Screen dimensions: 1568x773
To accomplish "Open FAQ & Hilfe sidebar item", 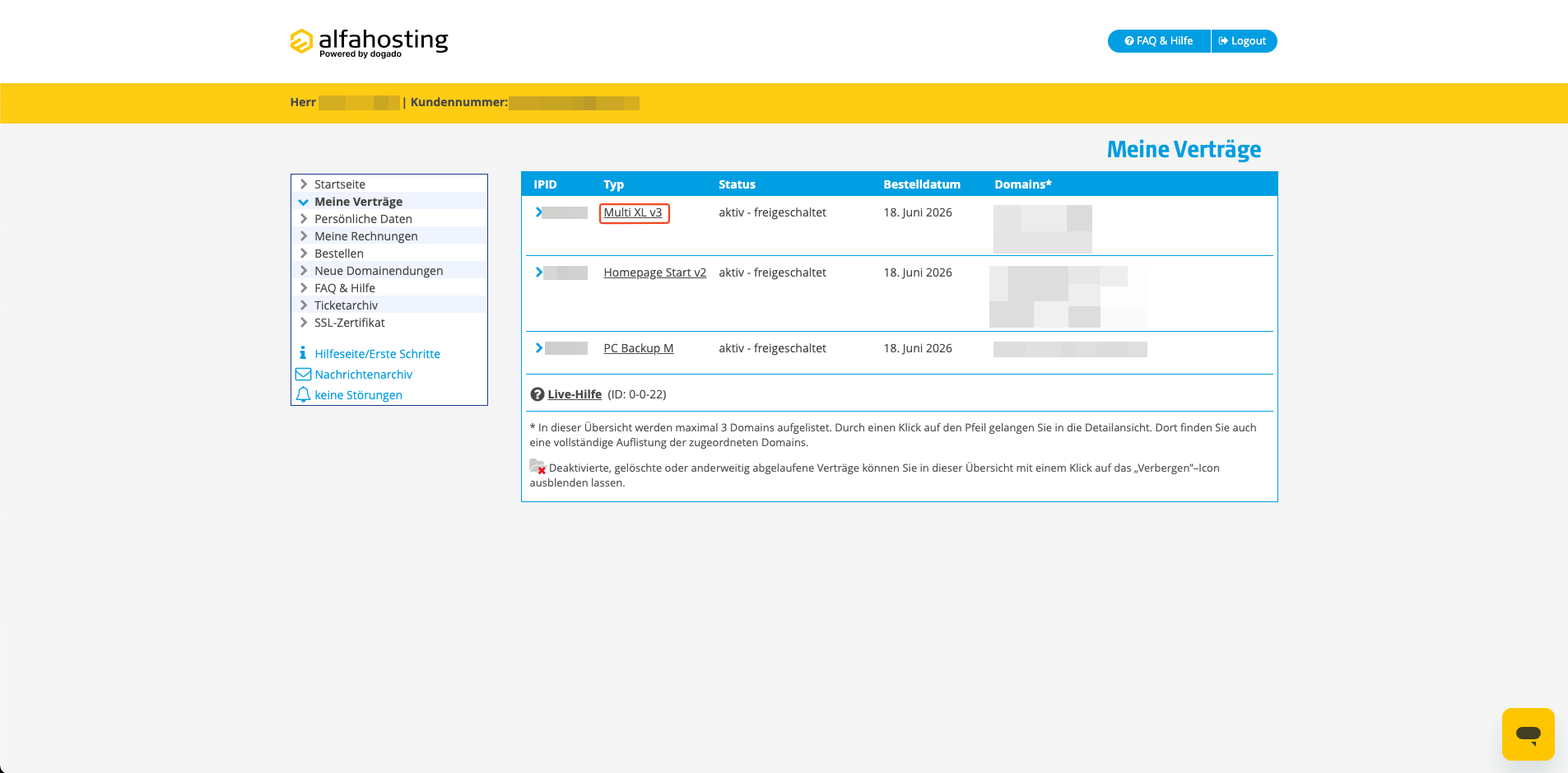I will (x=345, y=288).
